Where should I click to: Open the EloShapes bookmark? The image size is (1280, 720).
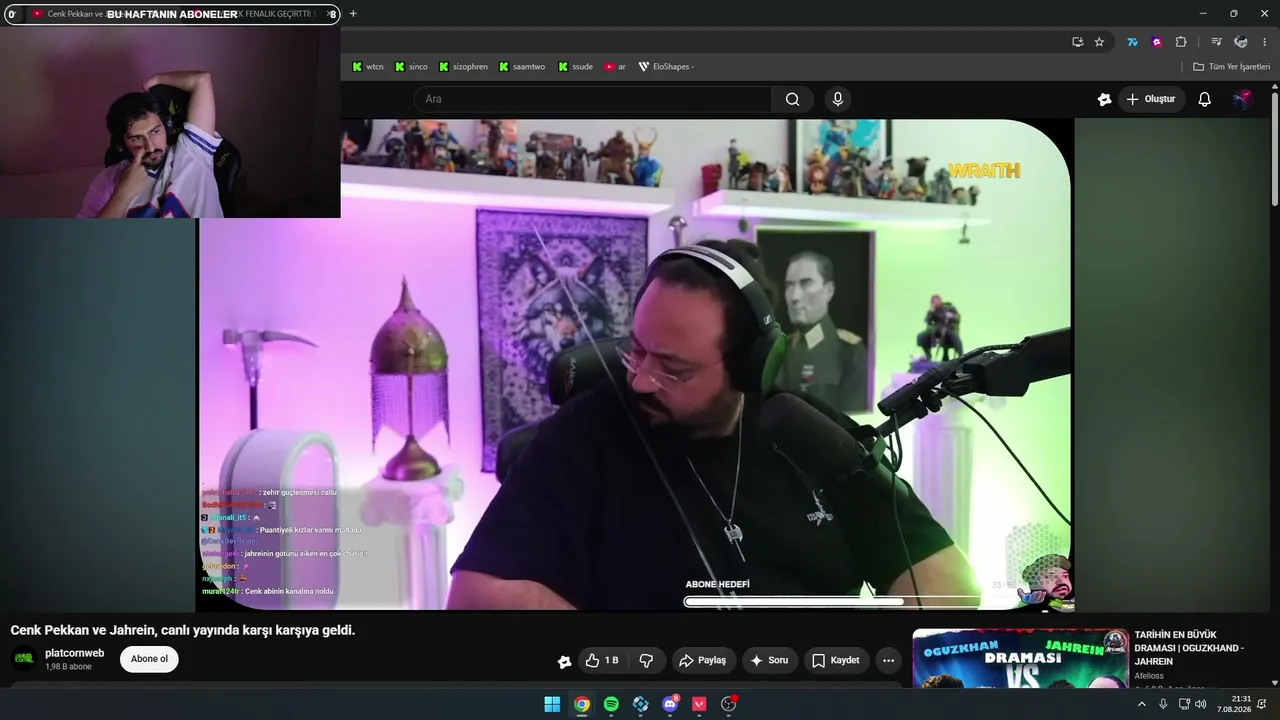[666, 67]
